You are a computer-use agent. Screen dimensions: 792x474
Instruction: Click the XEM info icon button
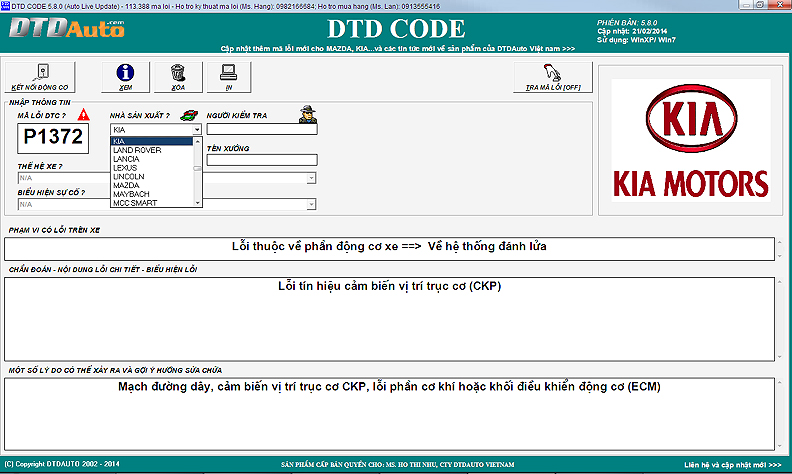pyautogui.click(x=125, y=77)
